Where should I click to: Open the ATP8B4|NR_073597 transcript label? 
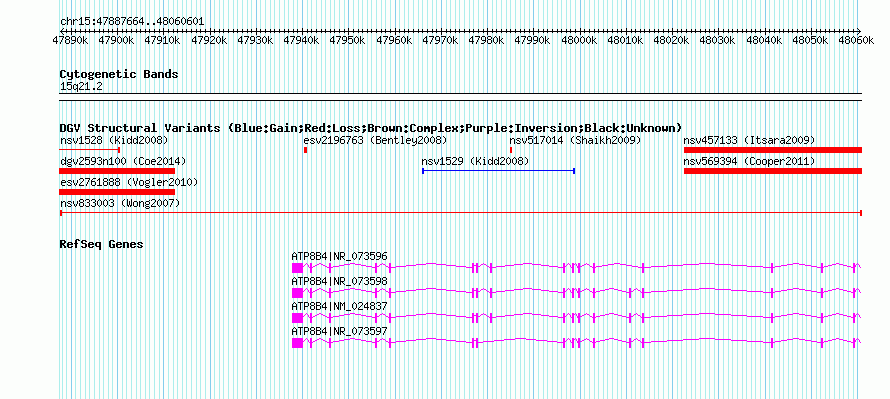click(339, 331)
